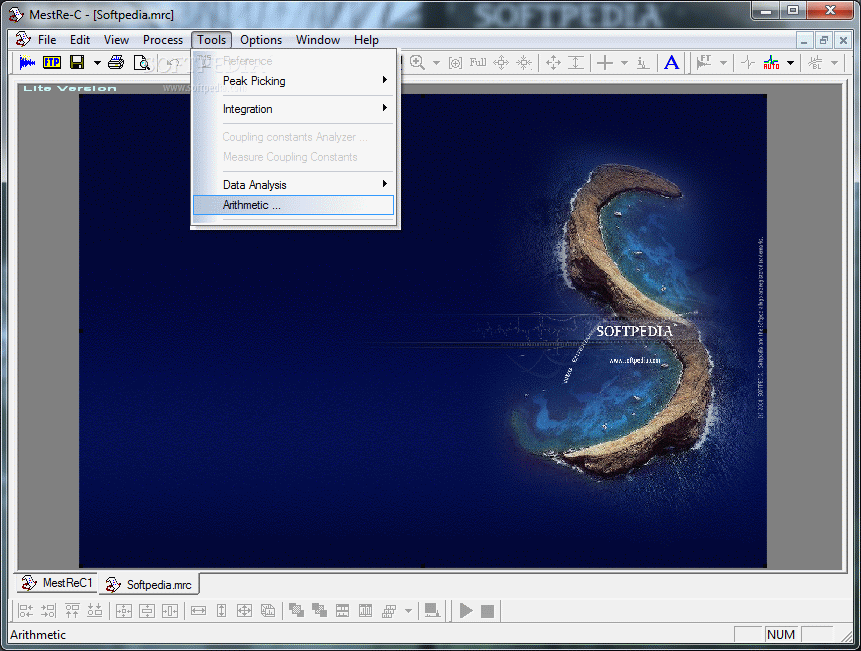Click the tile horizontally layout icon
861x651 pixels.
click(343, 611)
